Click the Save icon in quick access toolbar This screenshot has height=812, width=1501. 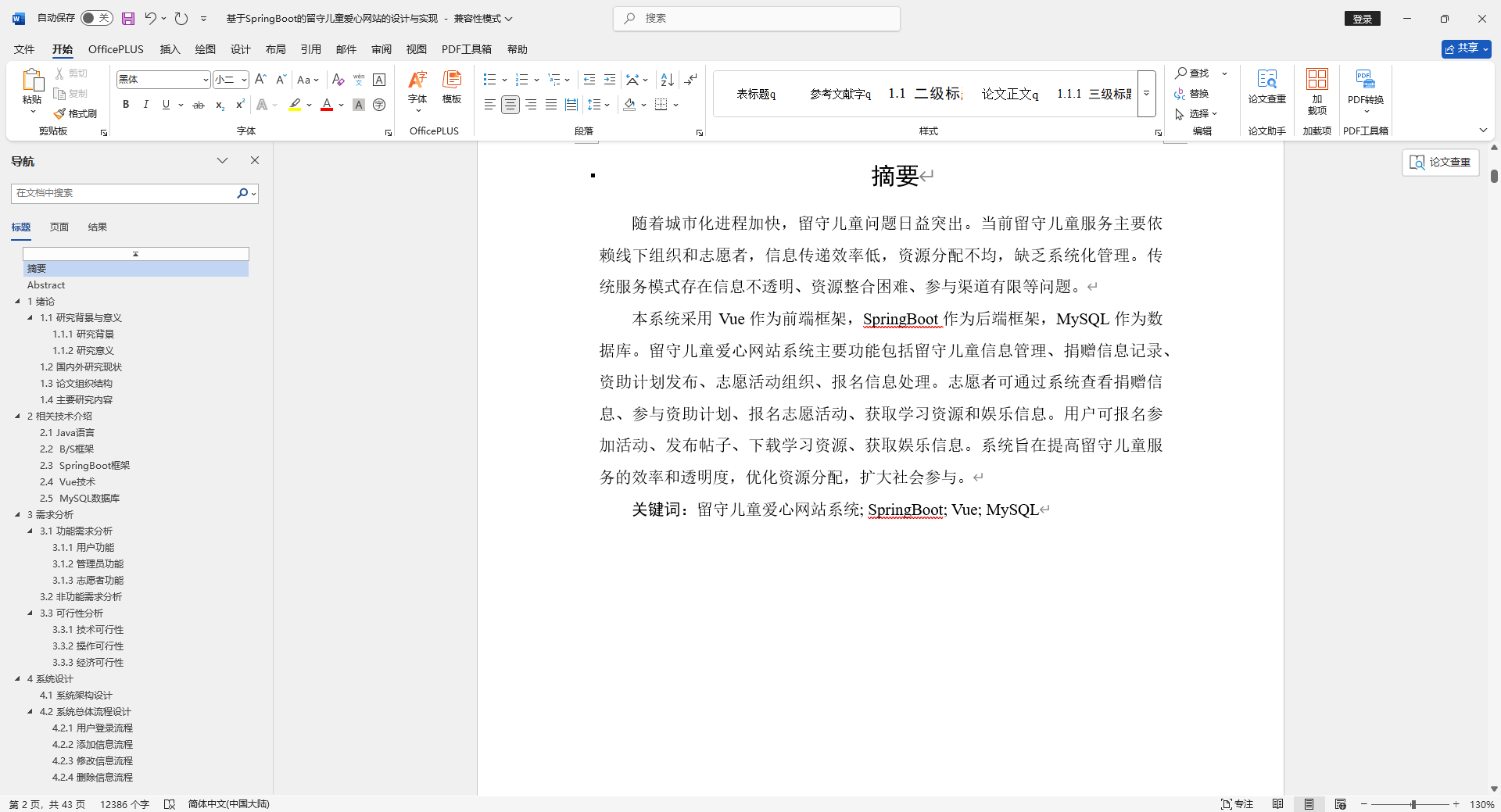pos(127,18)
